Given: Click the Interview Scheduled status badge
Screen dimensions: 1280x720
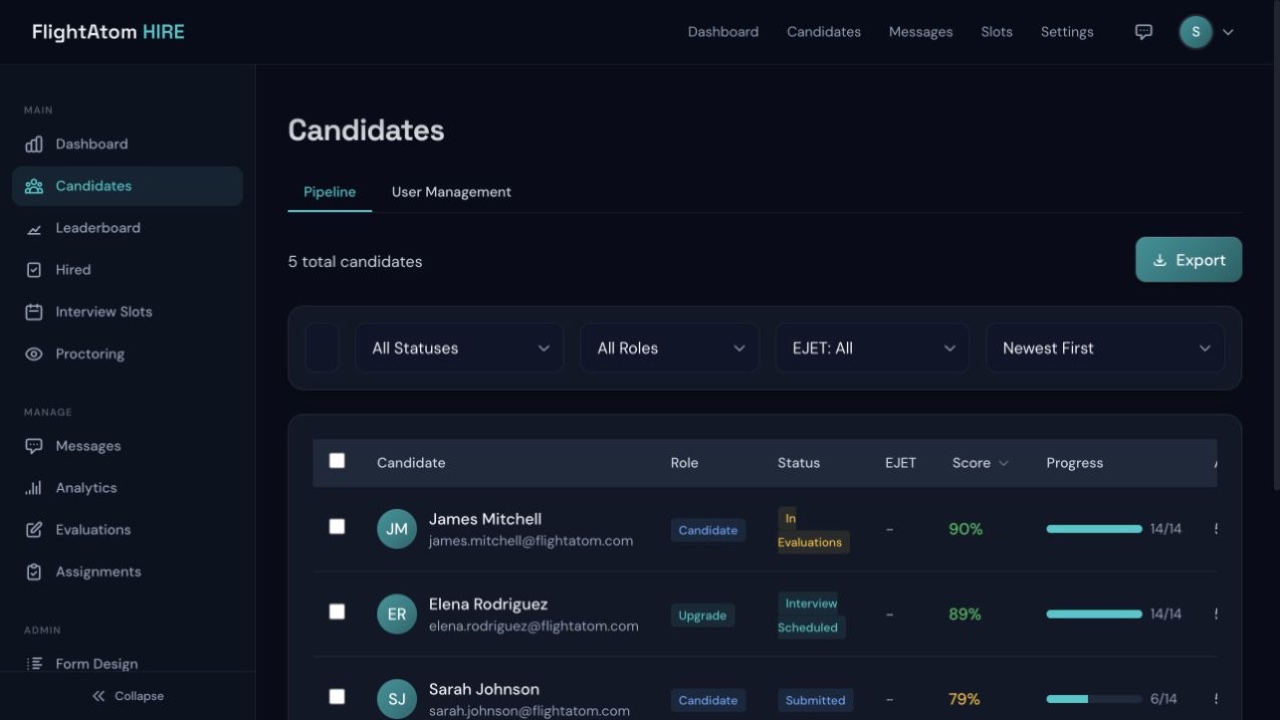Looking at the screenshot, I should [811, 615].
